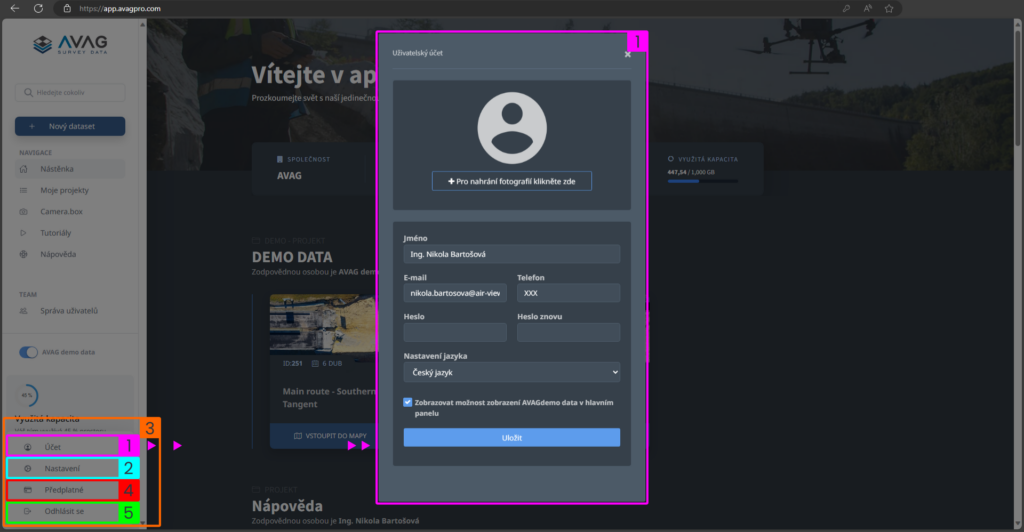Click the Odhlásit se logout icon

[28, 511]
